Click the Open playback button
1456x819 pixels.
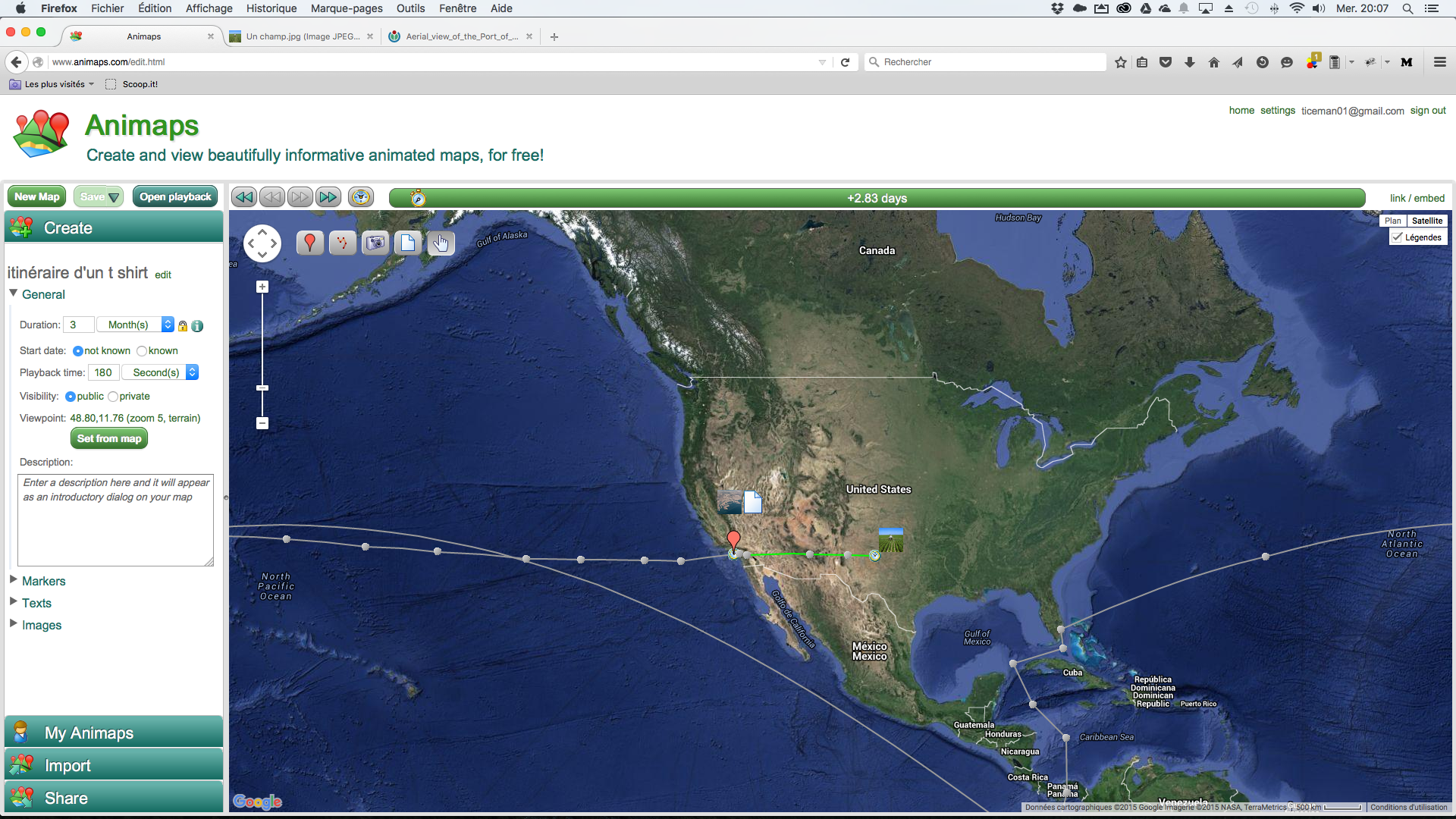click(176, 197)
